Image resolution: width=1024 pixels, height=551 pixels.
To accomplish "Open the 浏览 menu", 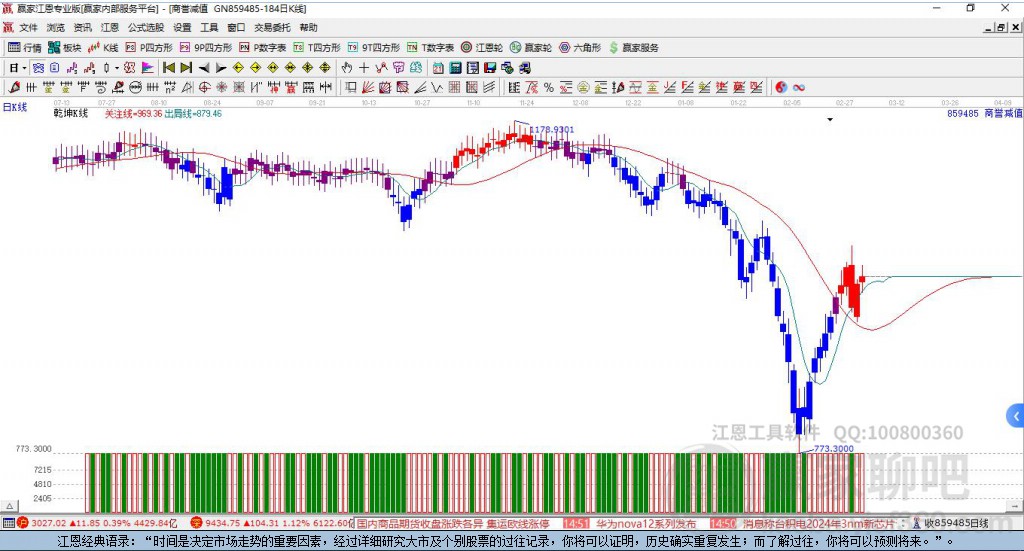I will coord(56,27).
